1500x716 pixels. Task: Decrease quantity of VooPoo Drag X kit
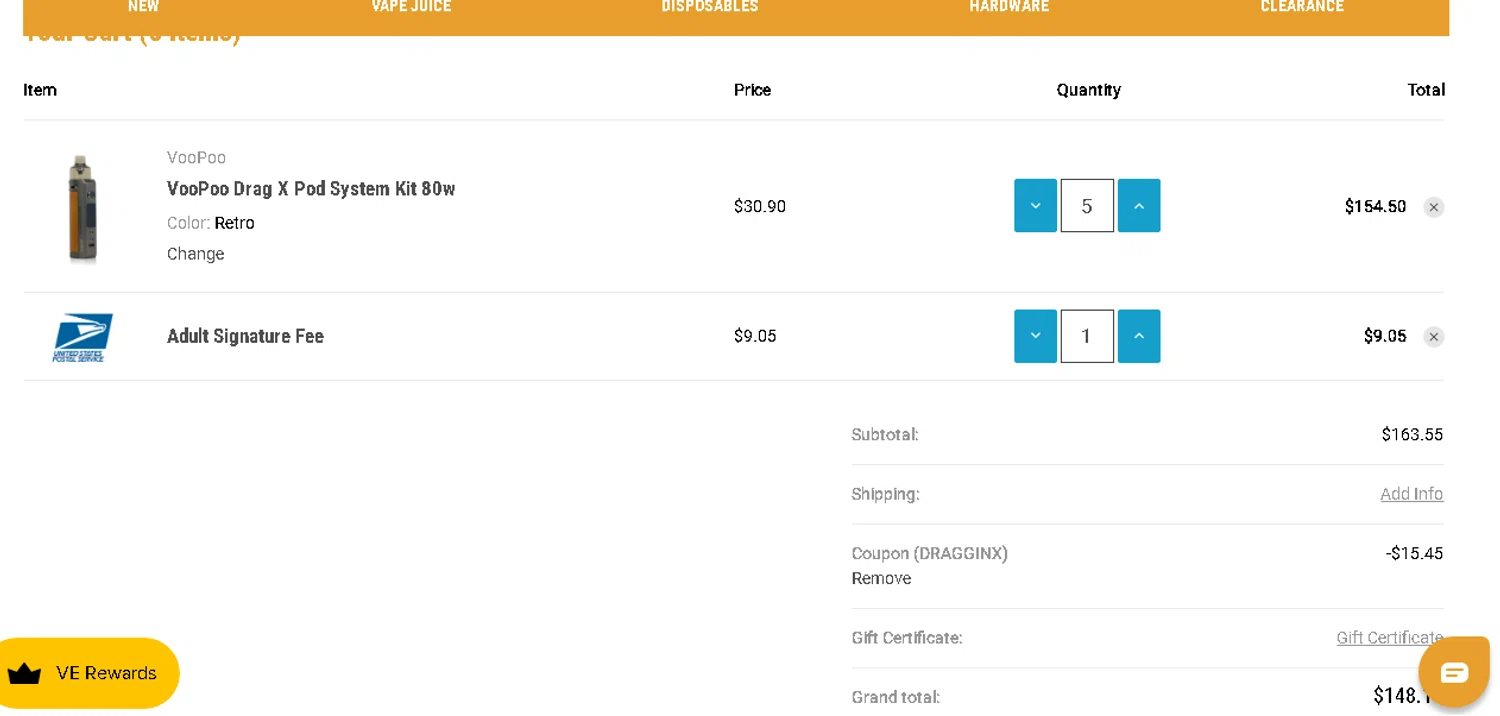tap(1035, 206)
